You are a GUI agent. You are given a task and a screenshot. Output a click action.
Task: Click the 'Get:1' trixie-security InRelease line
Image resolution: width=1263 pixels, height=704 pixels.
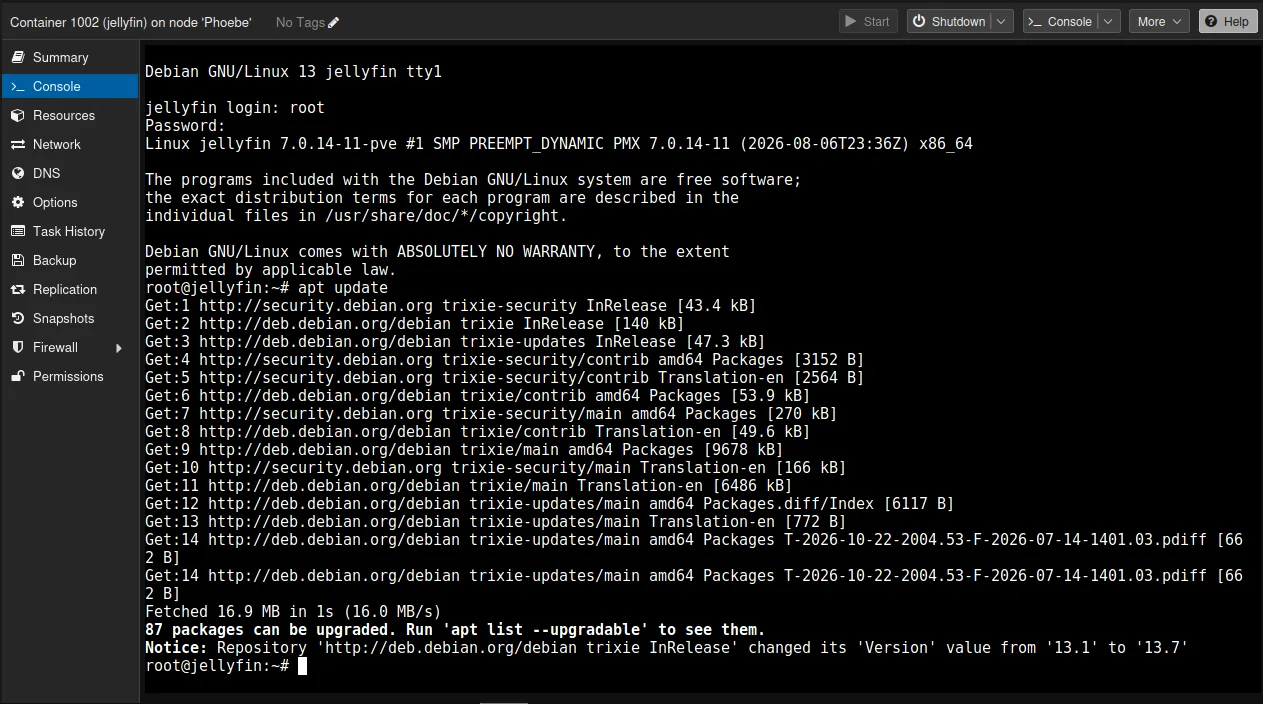click(450, 306)
